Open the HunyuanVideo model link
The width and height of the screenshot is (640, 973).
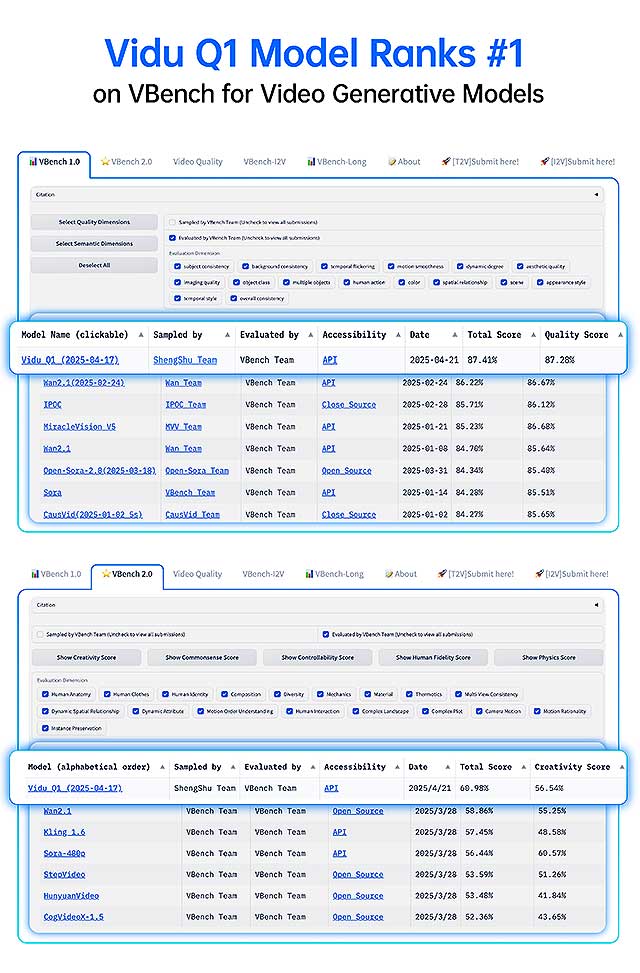point(71,896)
